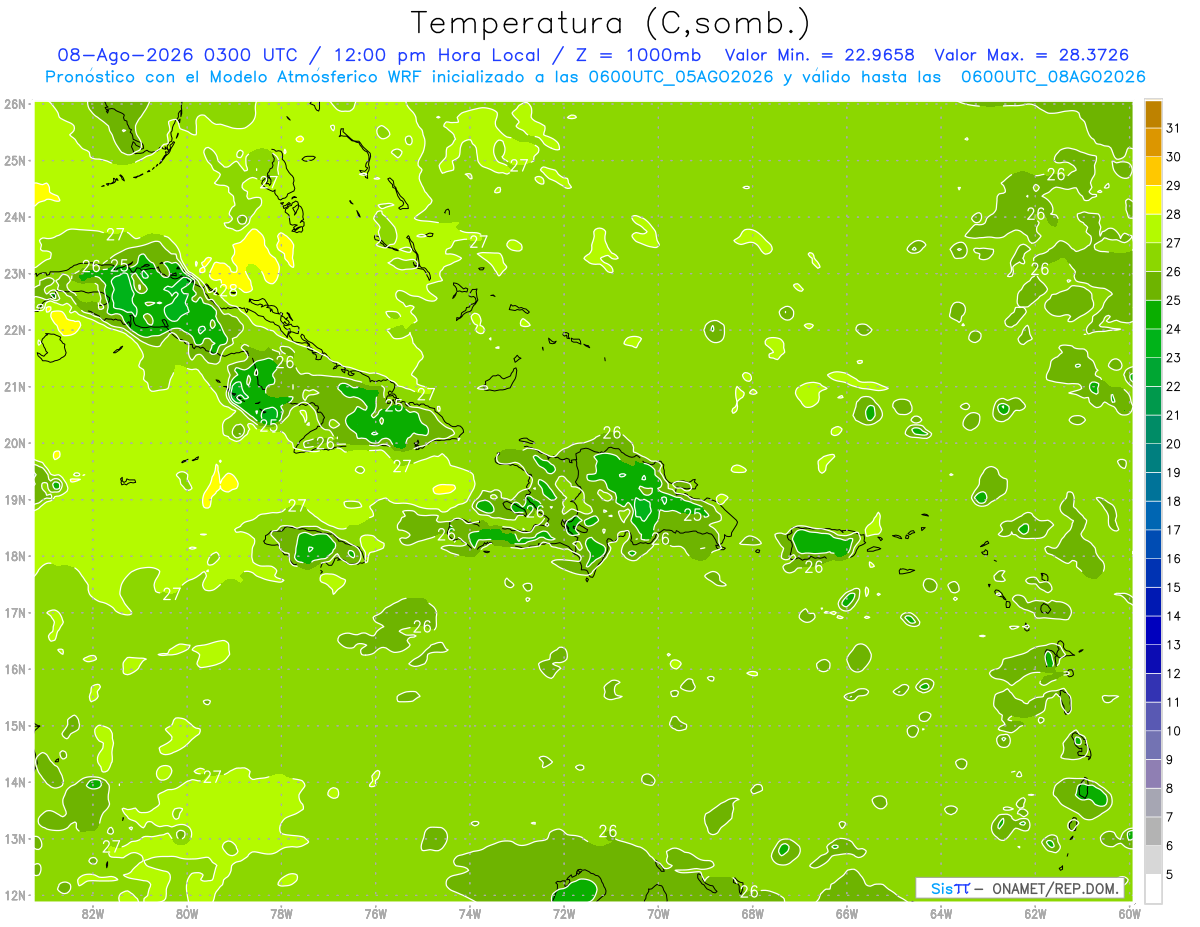1200x927 pixels.
Task: Click the 22N latitude axis label
Action: (15, 330)
